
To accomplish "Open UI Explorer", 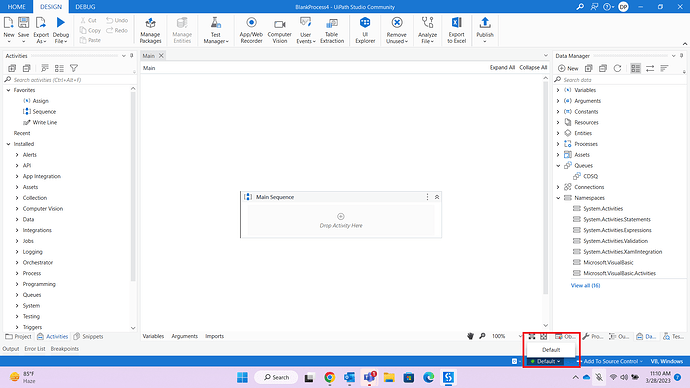I will (x=365, y=30).
